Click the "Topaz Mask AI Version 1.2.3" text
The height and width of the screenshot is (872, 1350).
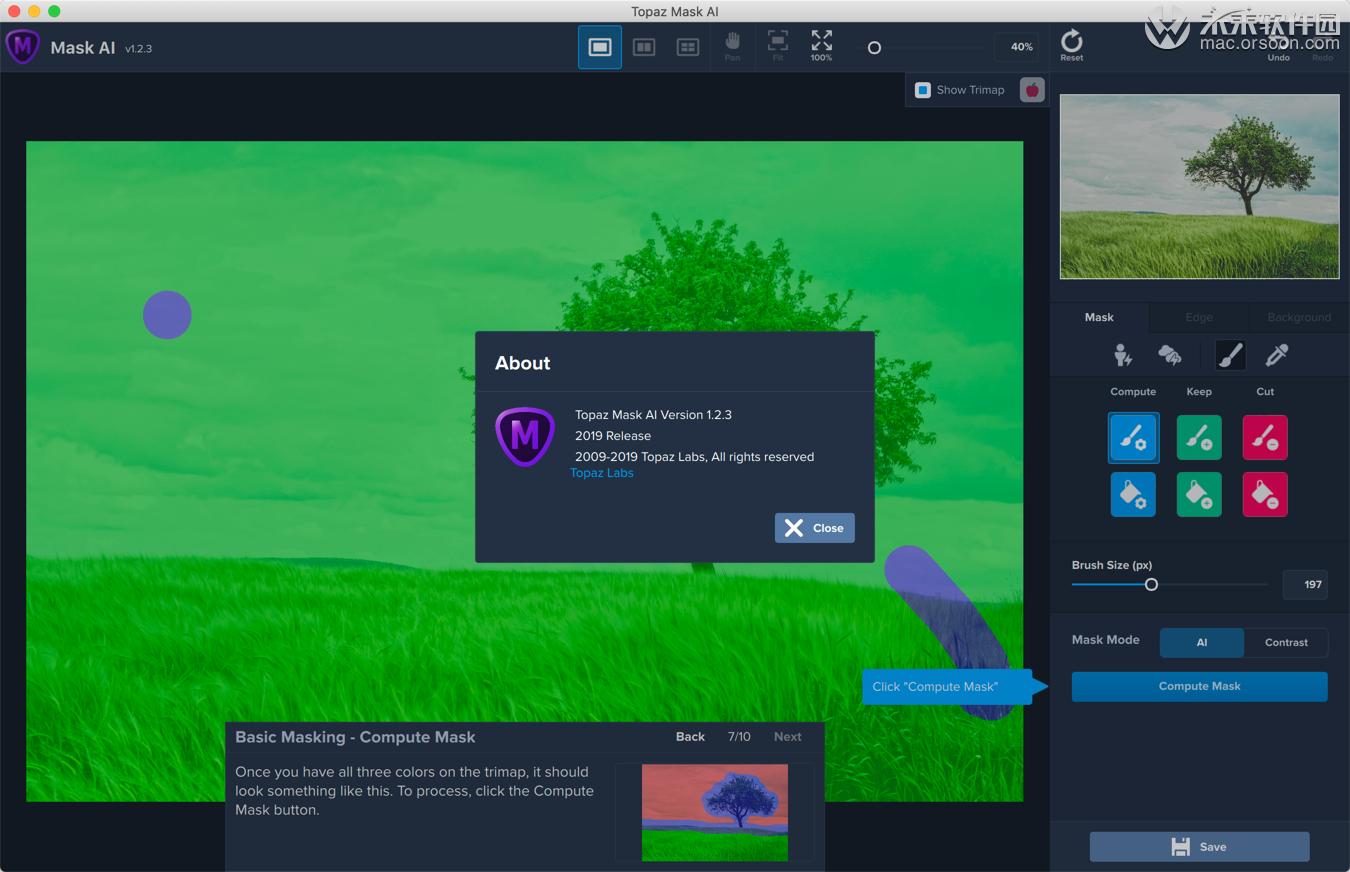pyautogui.click(x=653, y=414)
